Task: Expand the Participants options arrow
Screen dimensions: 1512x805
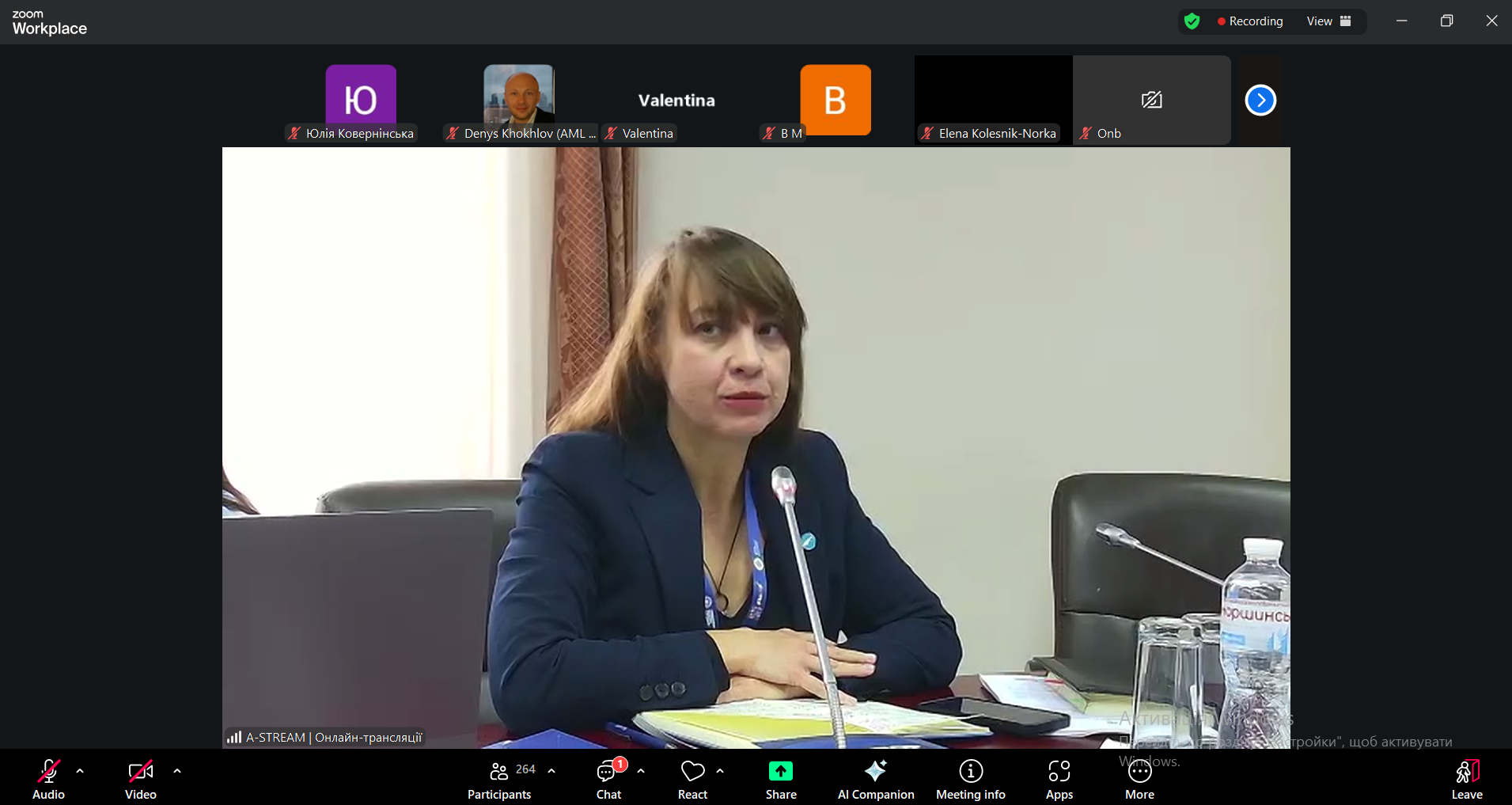Action: [x=551, y=770]
